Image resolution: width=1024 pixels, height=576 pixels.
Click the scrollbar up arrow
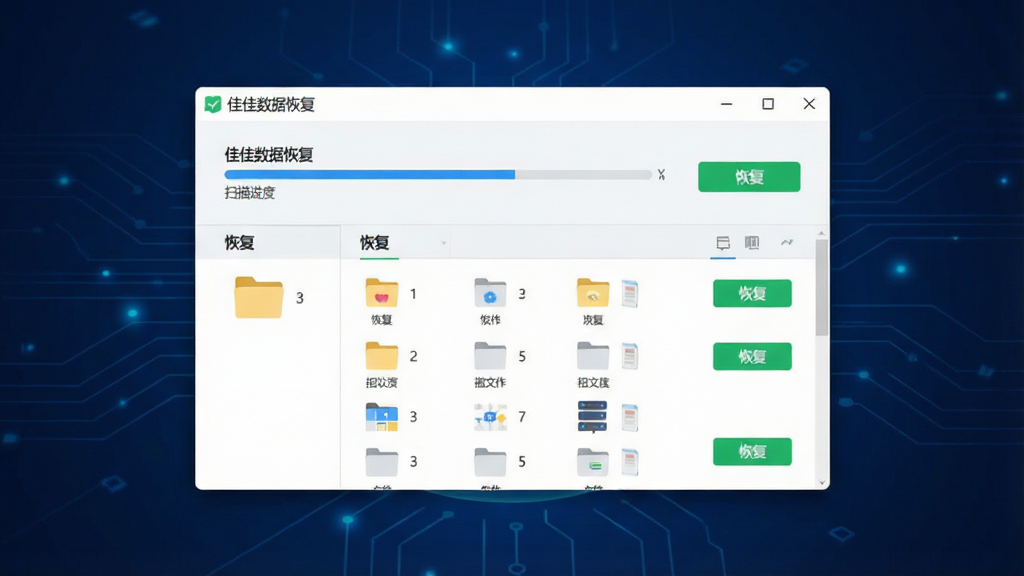point(822,233)
